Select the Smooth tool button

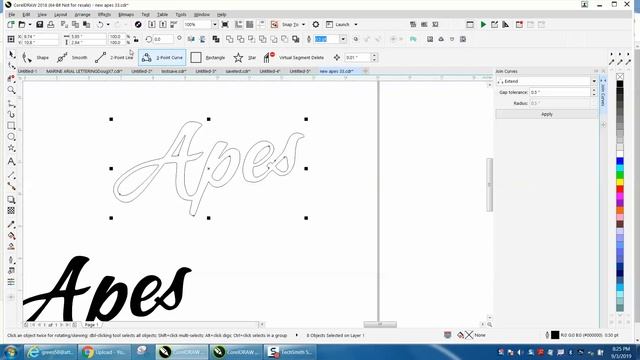[x=72, y=58]
